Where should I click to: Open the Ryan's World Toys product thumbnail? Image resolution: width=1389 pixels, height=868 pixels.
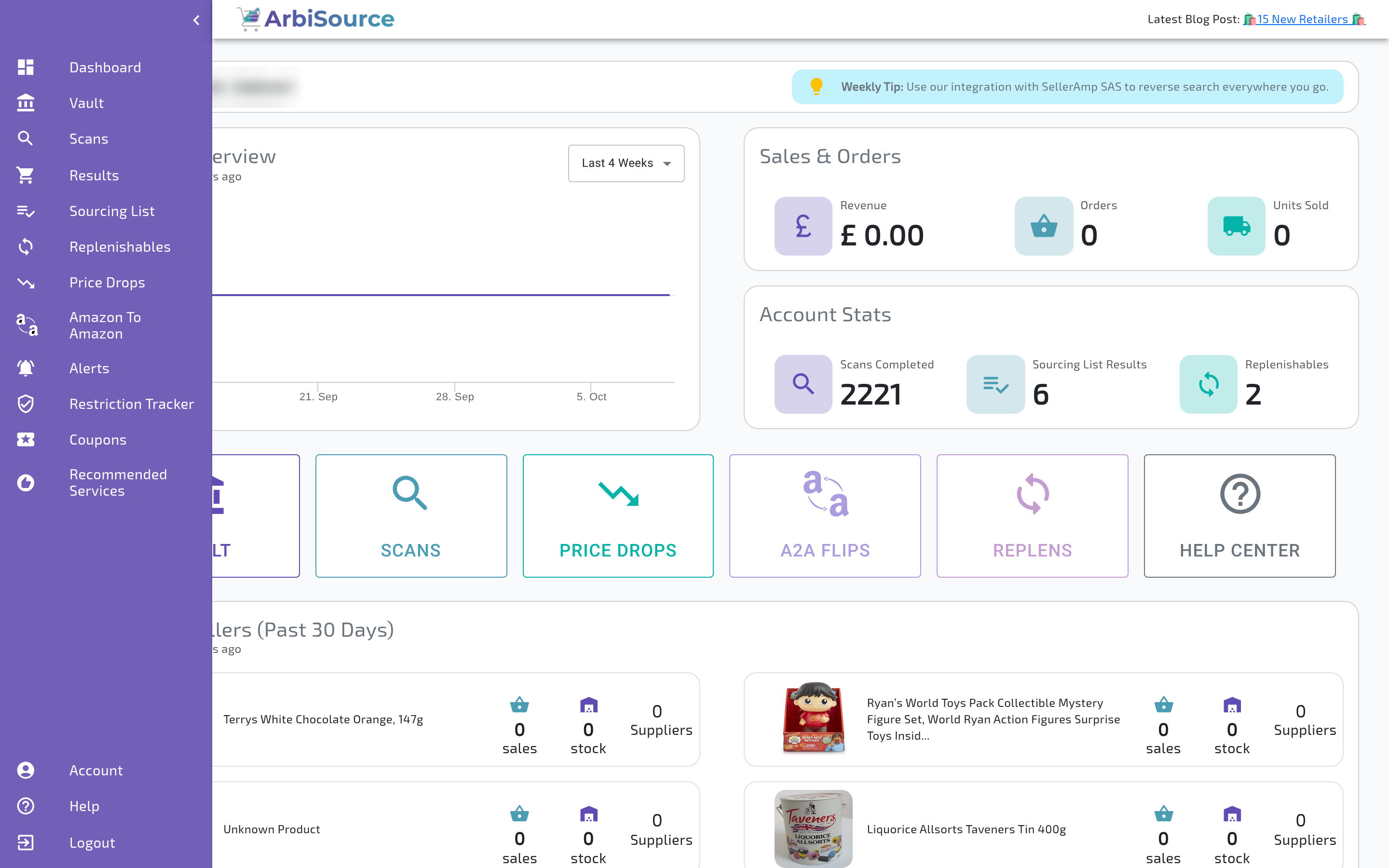pos(813,718)
